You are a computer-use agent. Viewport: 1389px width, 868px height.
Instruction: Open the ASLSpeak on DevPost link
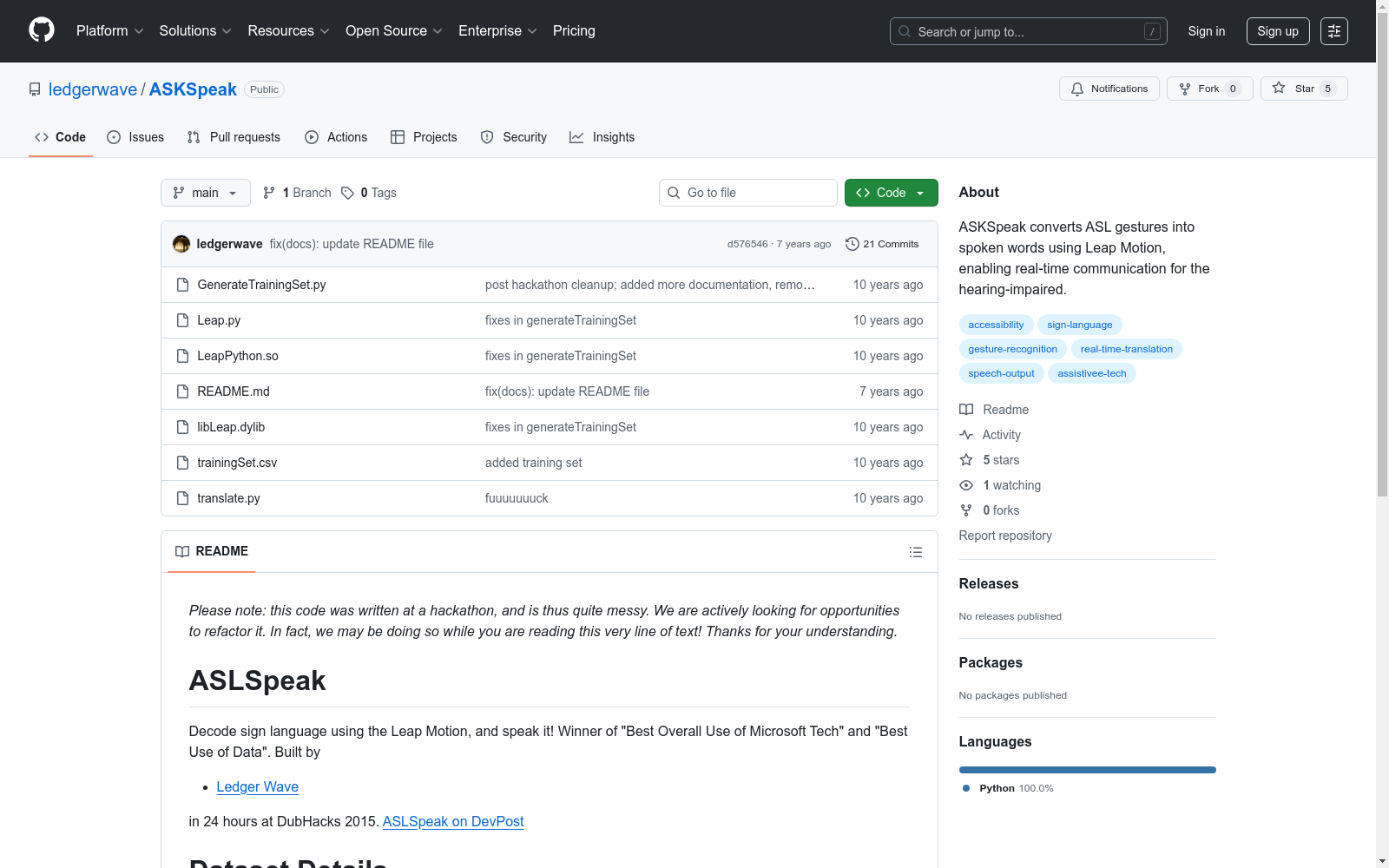coord(453,821)
